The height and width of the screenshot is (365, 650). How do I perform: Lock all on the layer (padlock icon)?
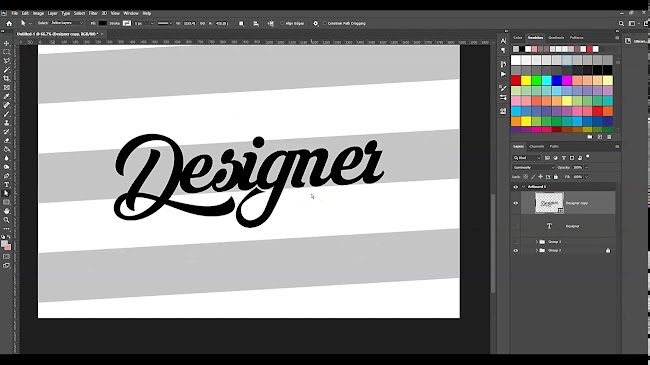point(556,177)
